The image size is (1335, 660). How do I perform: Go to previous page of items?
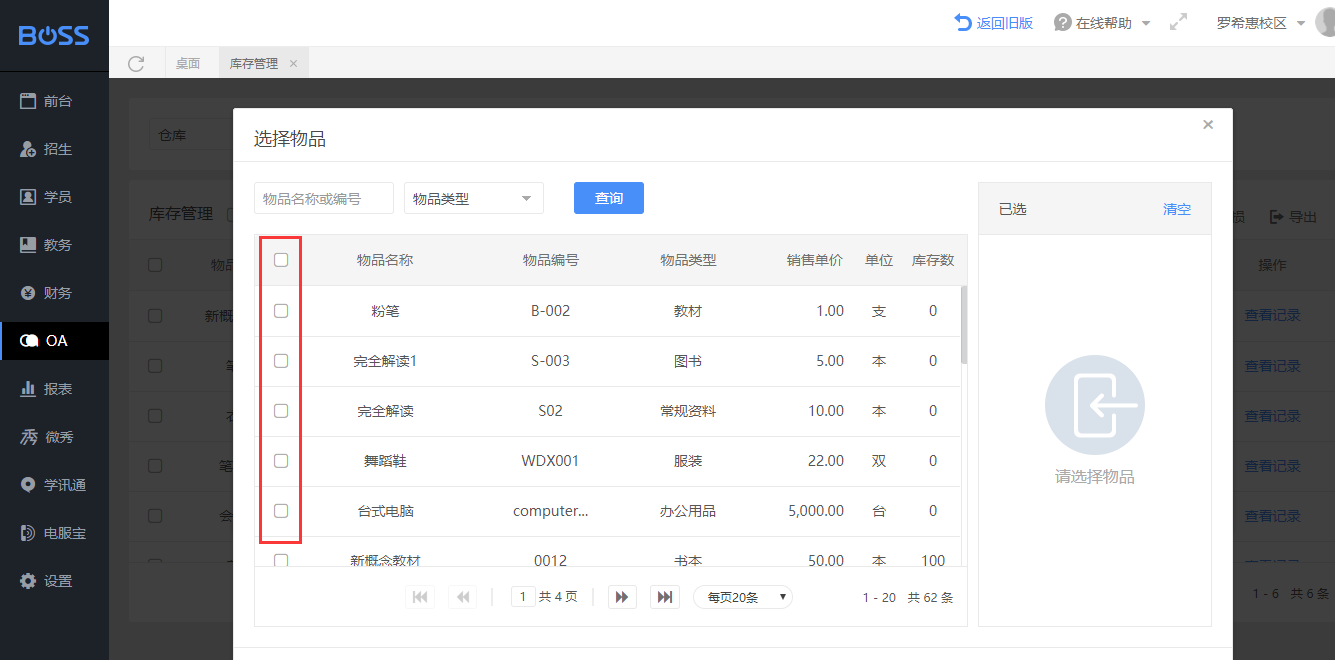tap(462, 597)
